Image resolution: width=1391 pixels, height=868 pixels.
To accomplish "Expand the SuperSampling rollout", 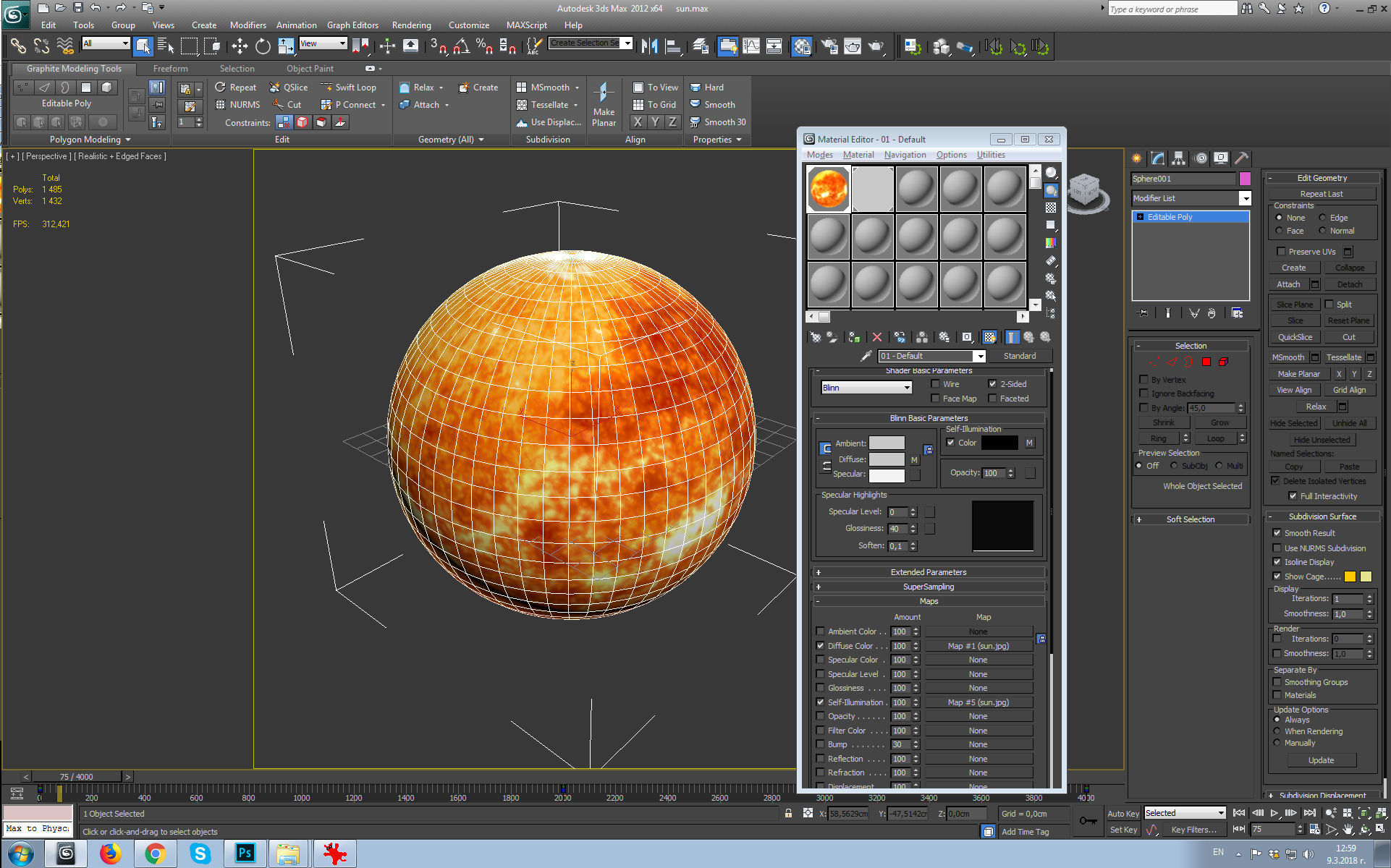I will click(929, 587).
